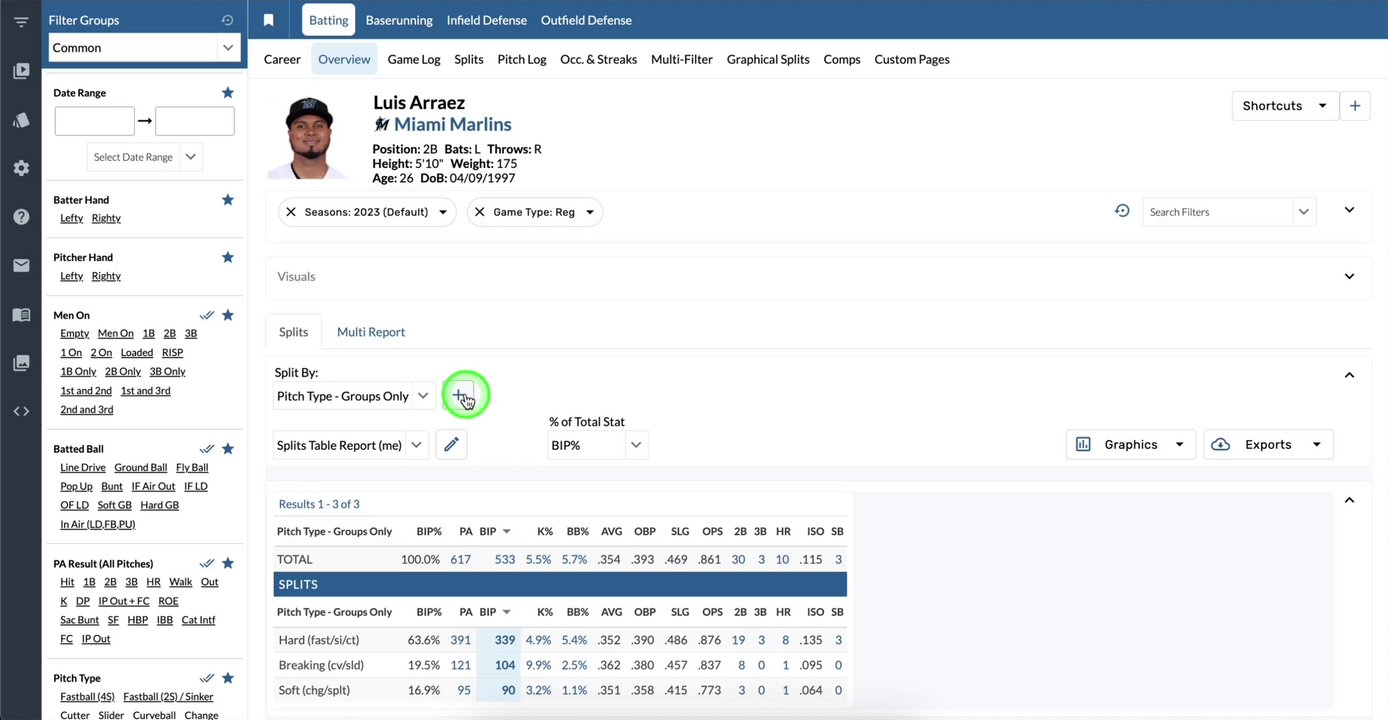Remove the Seasons: 2023 filter with its X
Viewport: 1388px width, 720px height.
click(291, 212)
